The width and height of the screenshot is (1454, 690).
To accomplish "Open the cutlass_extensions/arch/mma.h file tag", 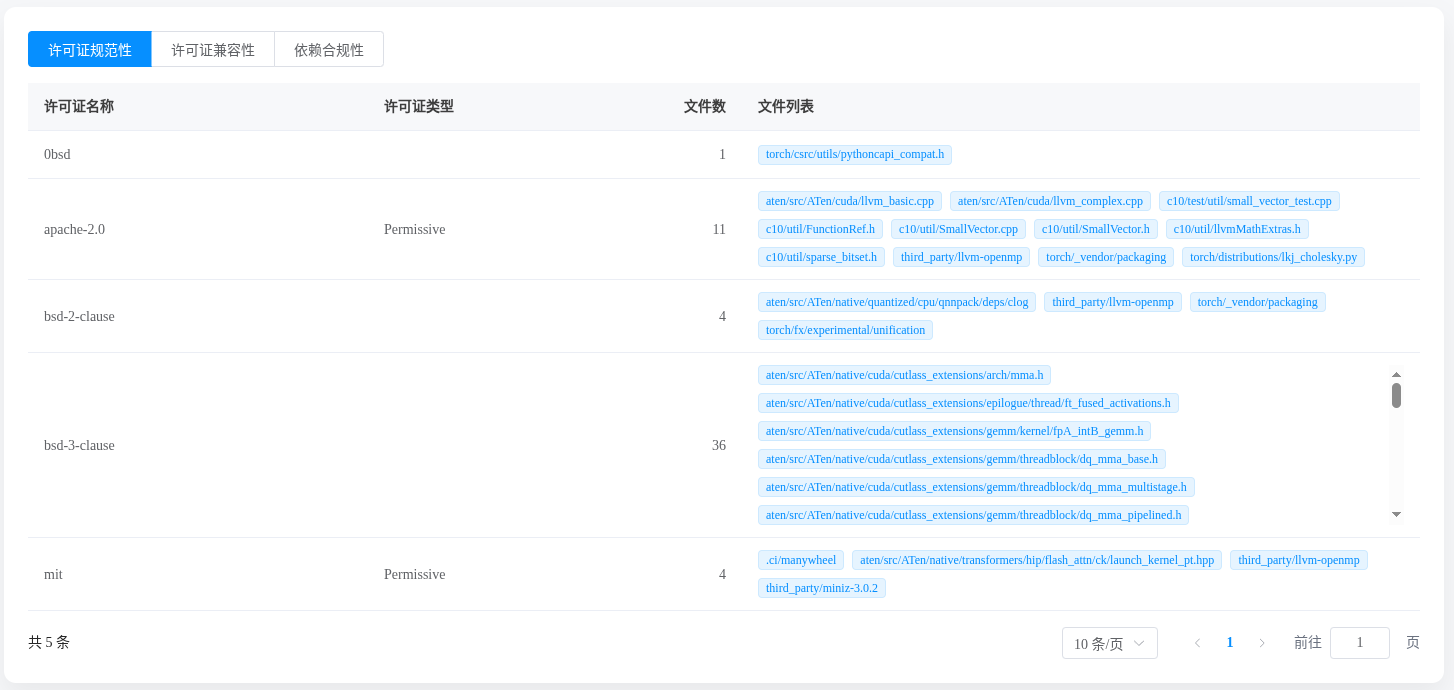I will 904,375.
